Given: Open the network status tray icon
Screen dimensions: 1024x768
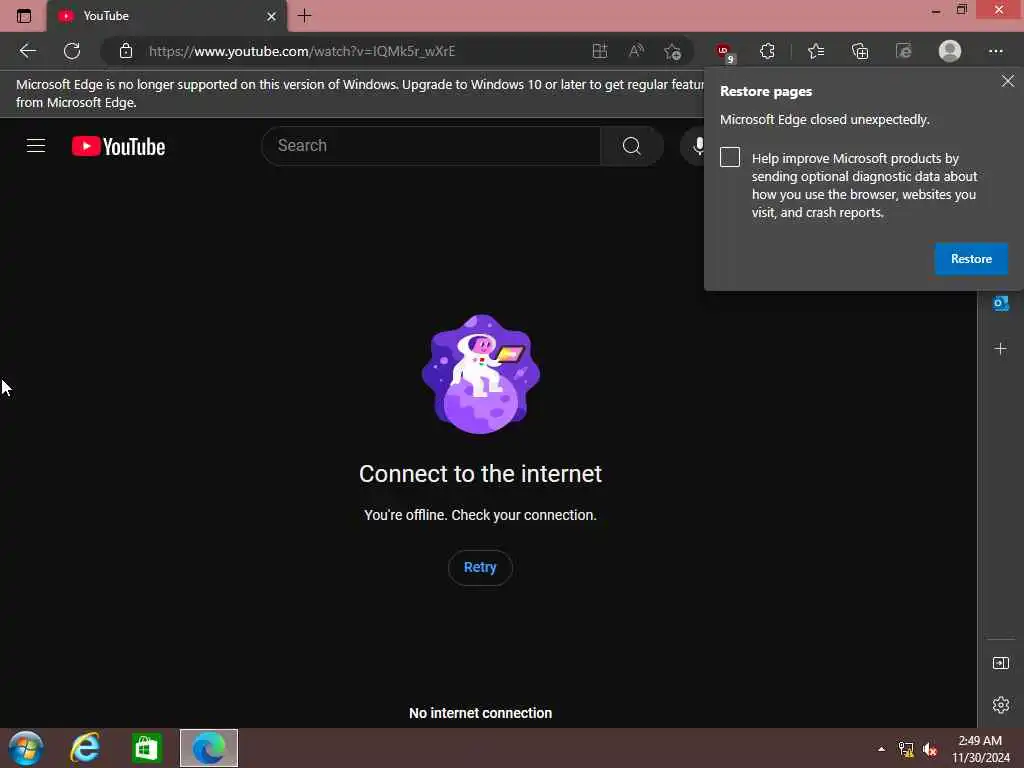Looking at the screenshot, I should pos(906,749).
